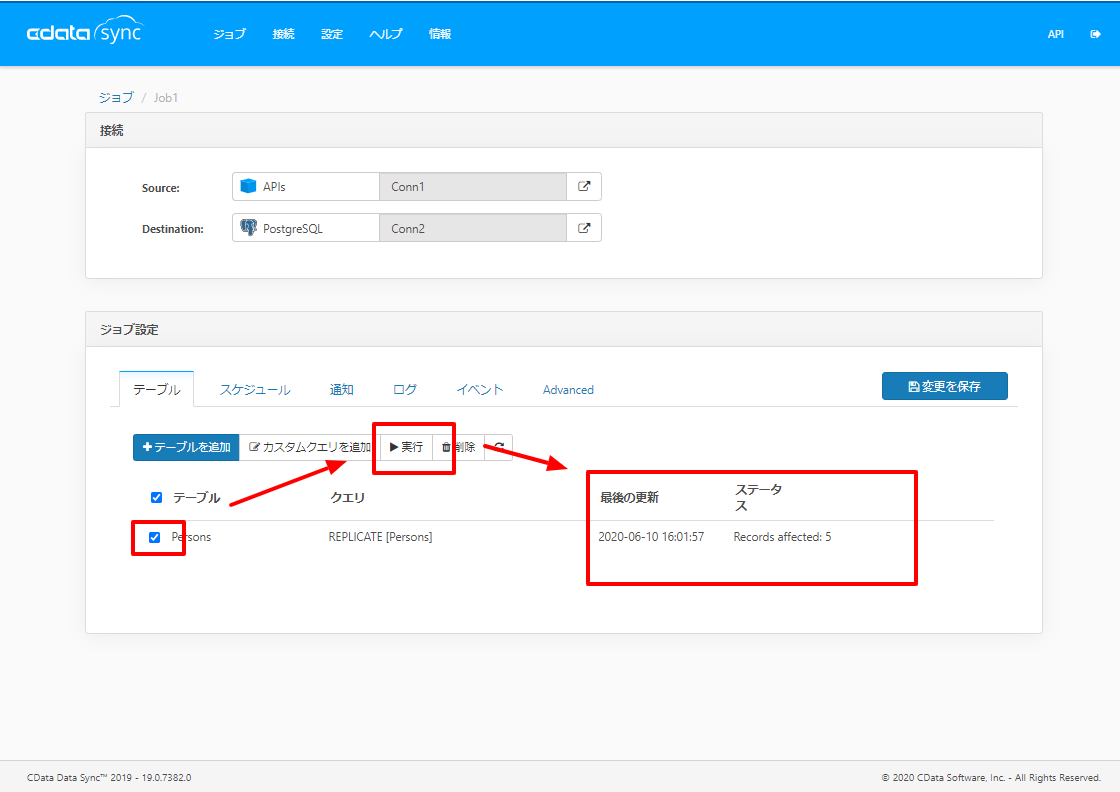Switch to the スケジュール tab
Image resolution: width=1120 pixels, height=792 pixels.
coord(255,390)
